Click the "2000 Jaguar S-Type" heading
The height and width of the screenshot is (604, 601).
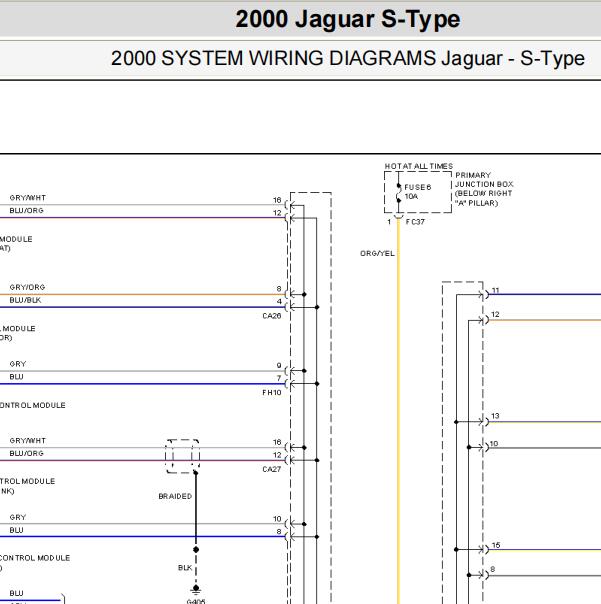348,19
